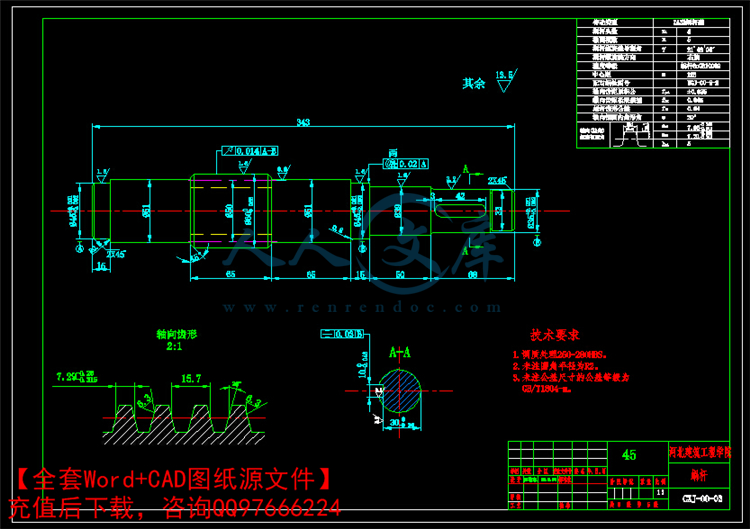This screenshot has height=529, width=750.
Task: Click the part name 蜗杆
Action: [x=699, y=475]
